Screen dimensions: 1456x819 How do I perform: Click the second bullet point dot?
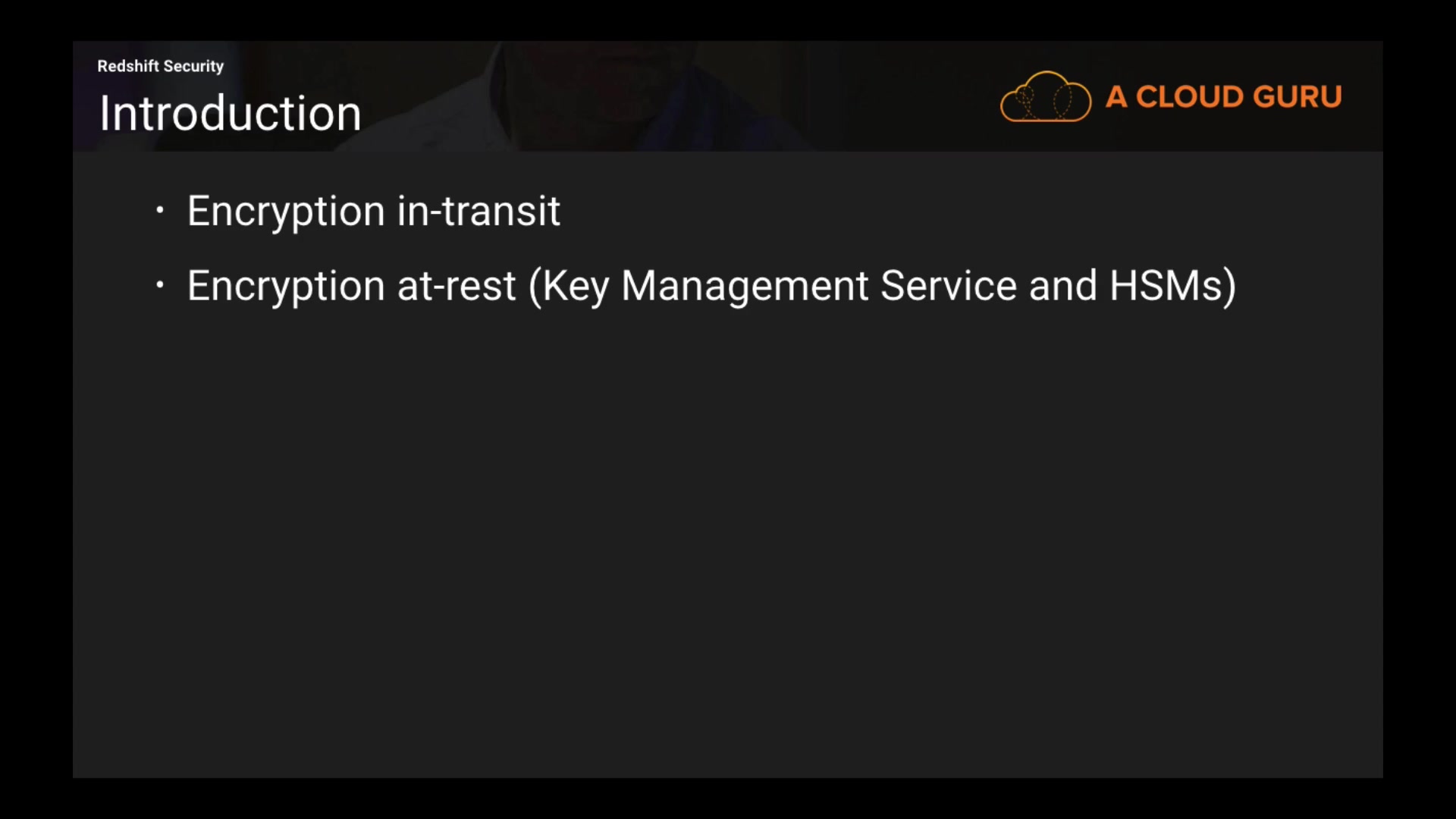pos(159,285)
